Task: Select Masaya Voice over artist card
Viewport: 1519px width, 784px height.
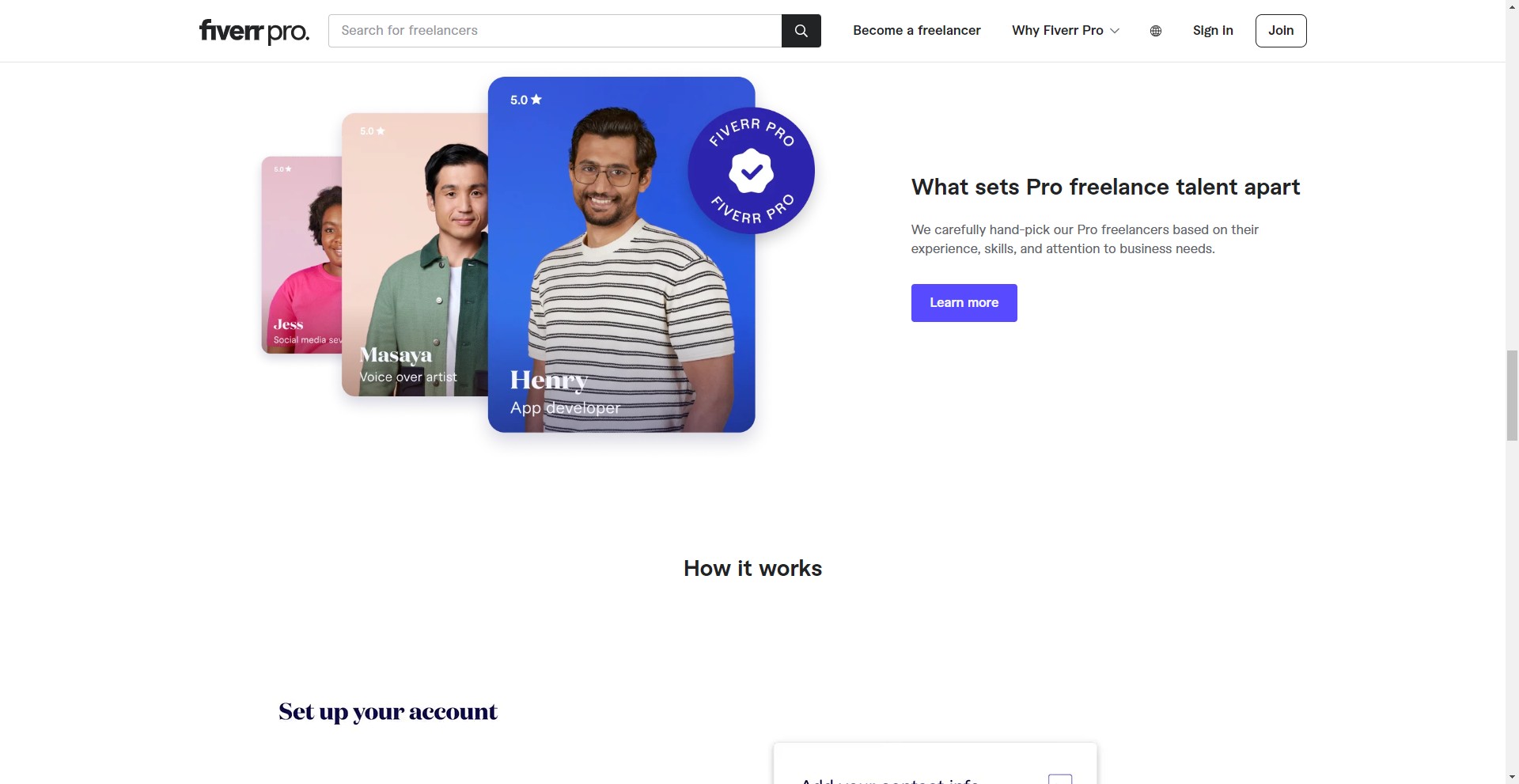Action: pyautogui.click(x=415, y=255)
